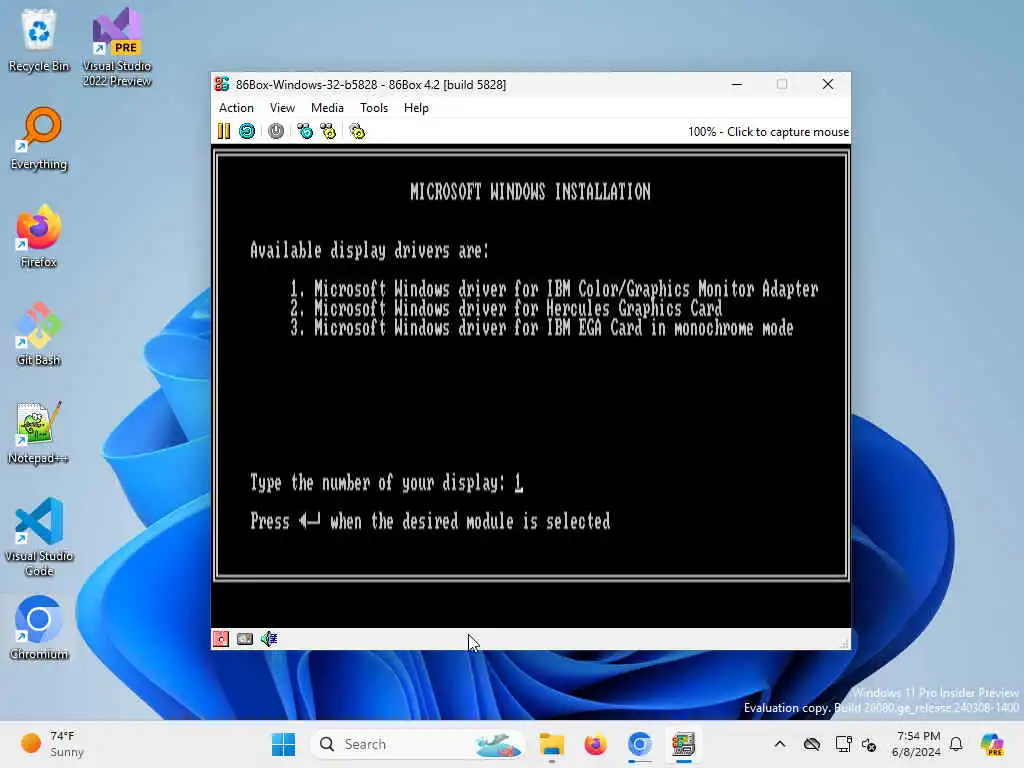This screenshot has width=1024, height=768.
Task: Send Ctrl+Alt+Esc via the toolbar icon
Action: (x=328, y=131)
